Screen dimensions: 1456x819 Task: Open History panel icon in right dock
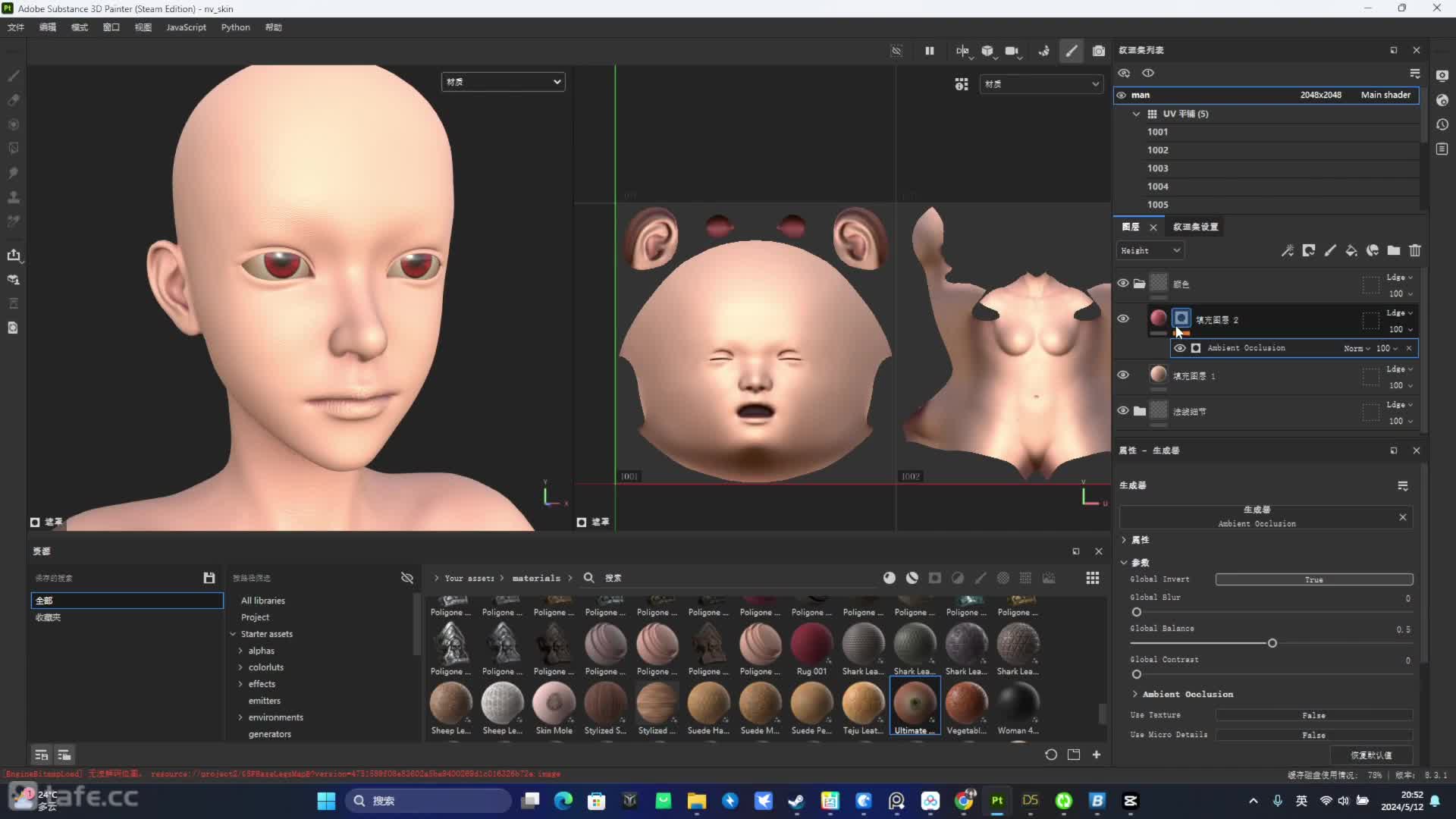click(1442, 124)
